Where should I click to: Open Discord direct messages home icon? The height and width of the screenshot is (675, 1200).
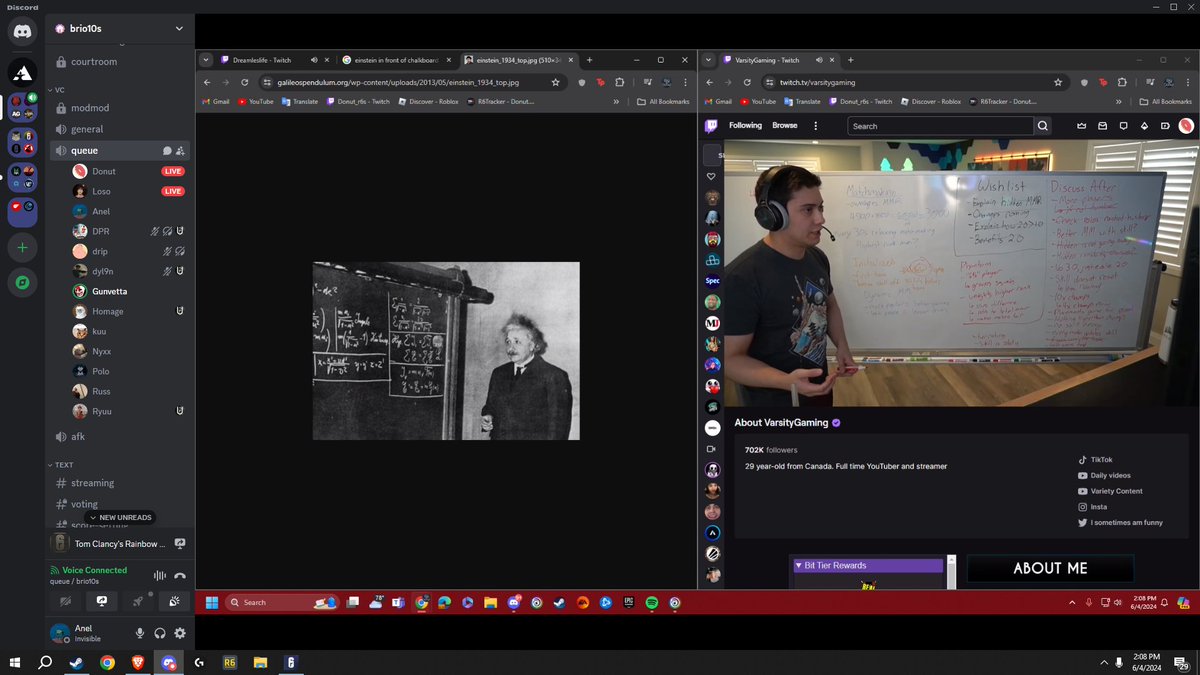click(x=23, y=31)
